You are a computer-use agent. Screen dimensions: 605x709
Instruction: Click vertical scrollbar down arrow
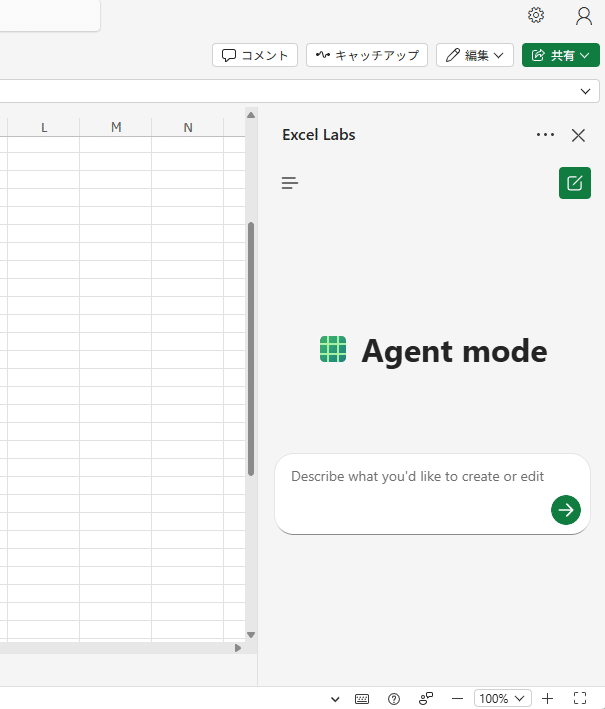[x=251, y=635]
